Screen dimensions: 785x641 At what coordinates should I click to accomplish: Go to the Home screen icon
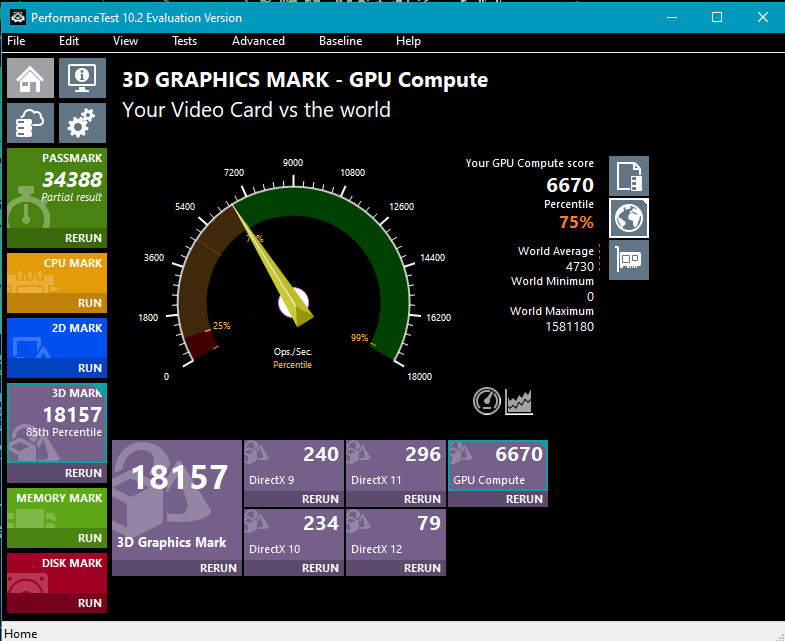31,78
